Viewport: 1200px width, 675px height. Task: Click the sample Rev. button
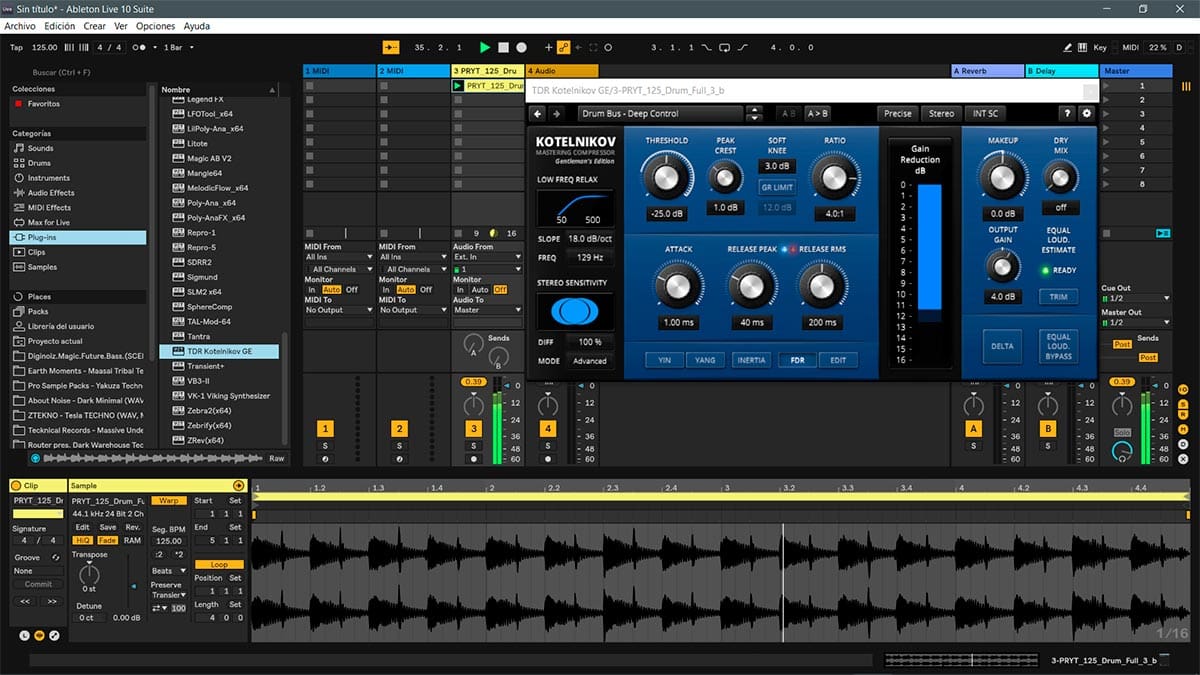133,527
